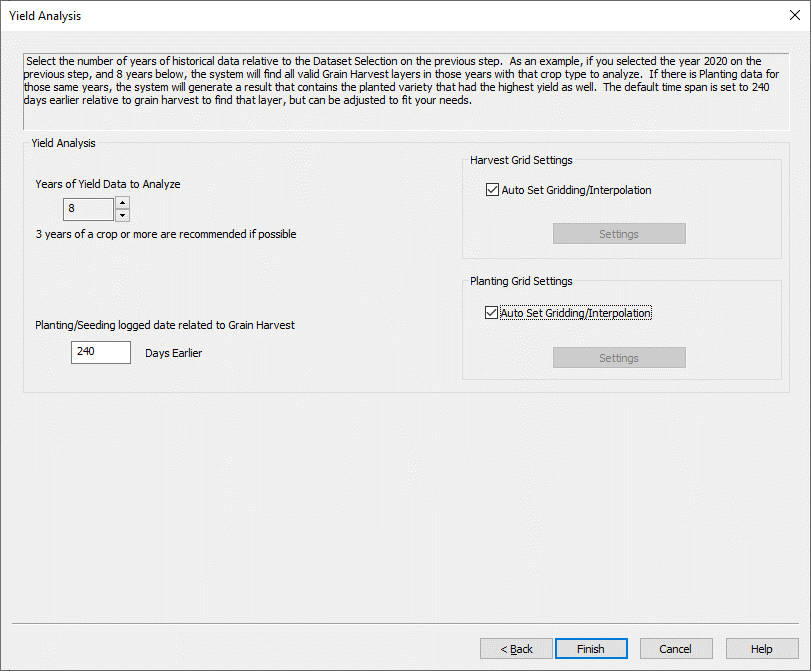Click the description text box at top

click(406, 91)
